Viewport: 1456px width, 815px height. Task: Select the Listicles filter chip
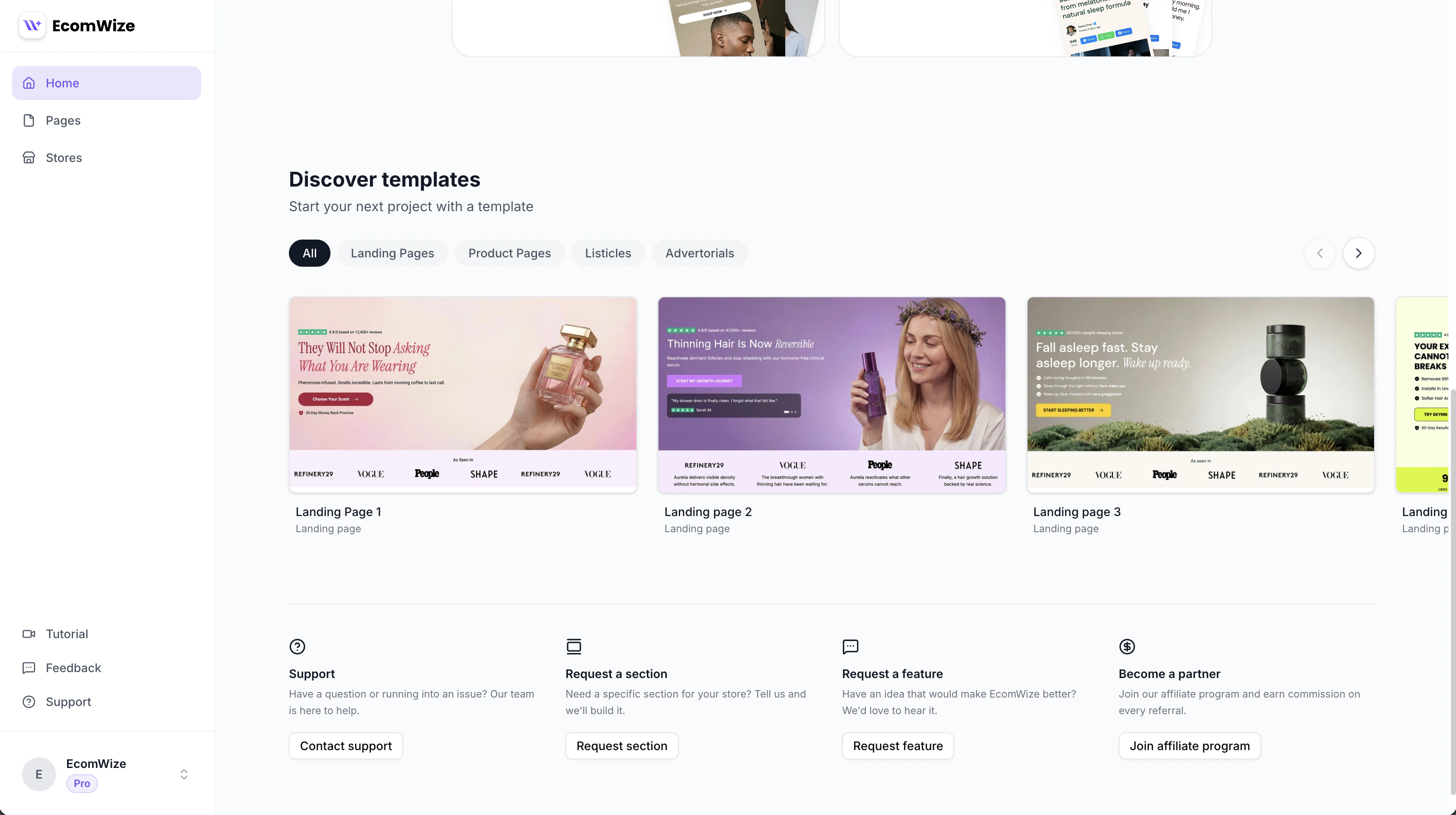pos(608,253)
